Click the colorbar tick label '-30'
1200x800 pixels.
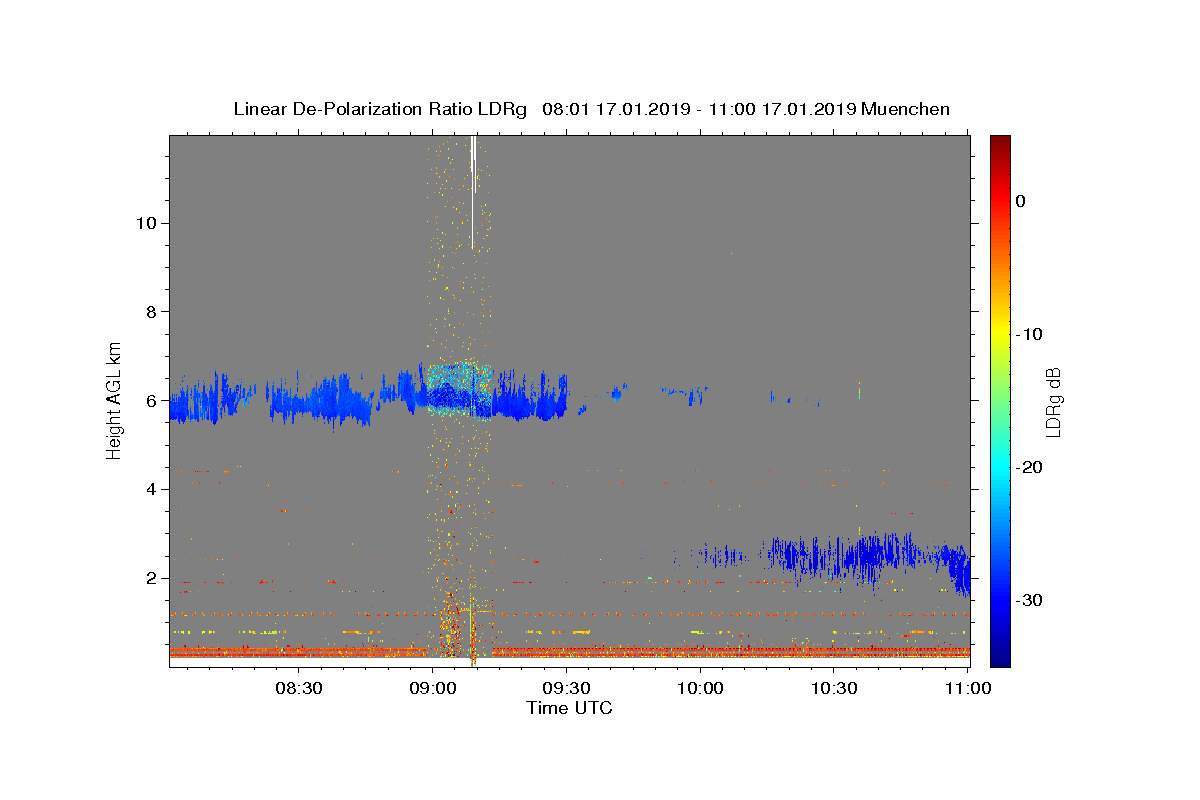point(1027,600)
